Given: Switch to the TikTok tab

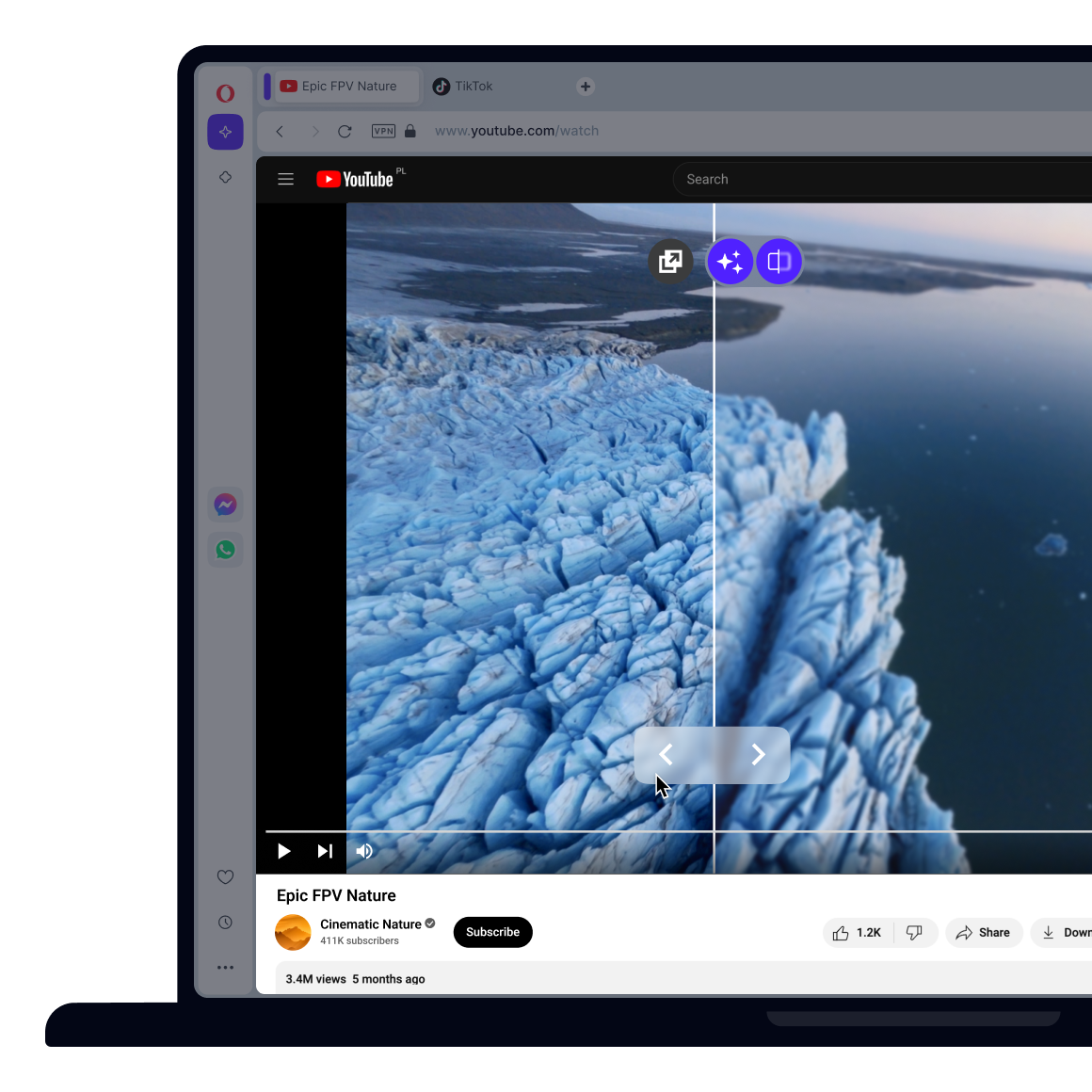Looking at the screenshot, I should click(462, 87).
